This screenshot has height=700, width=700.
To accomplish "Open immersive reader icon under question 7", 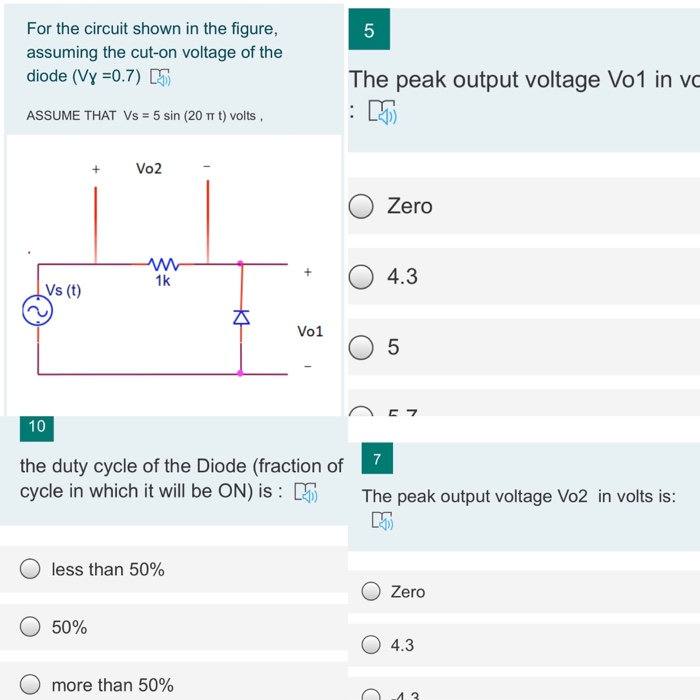I will 382,521.
